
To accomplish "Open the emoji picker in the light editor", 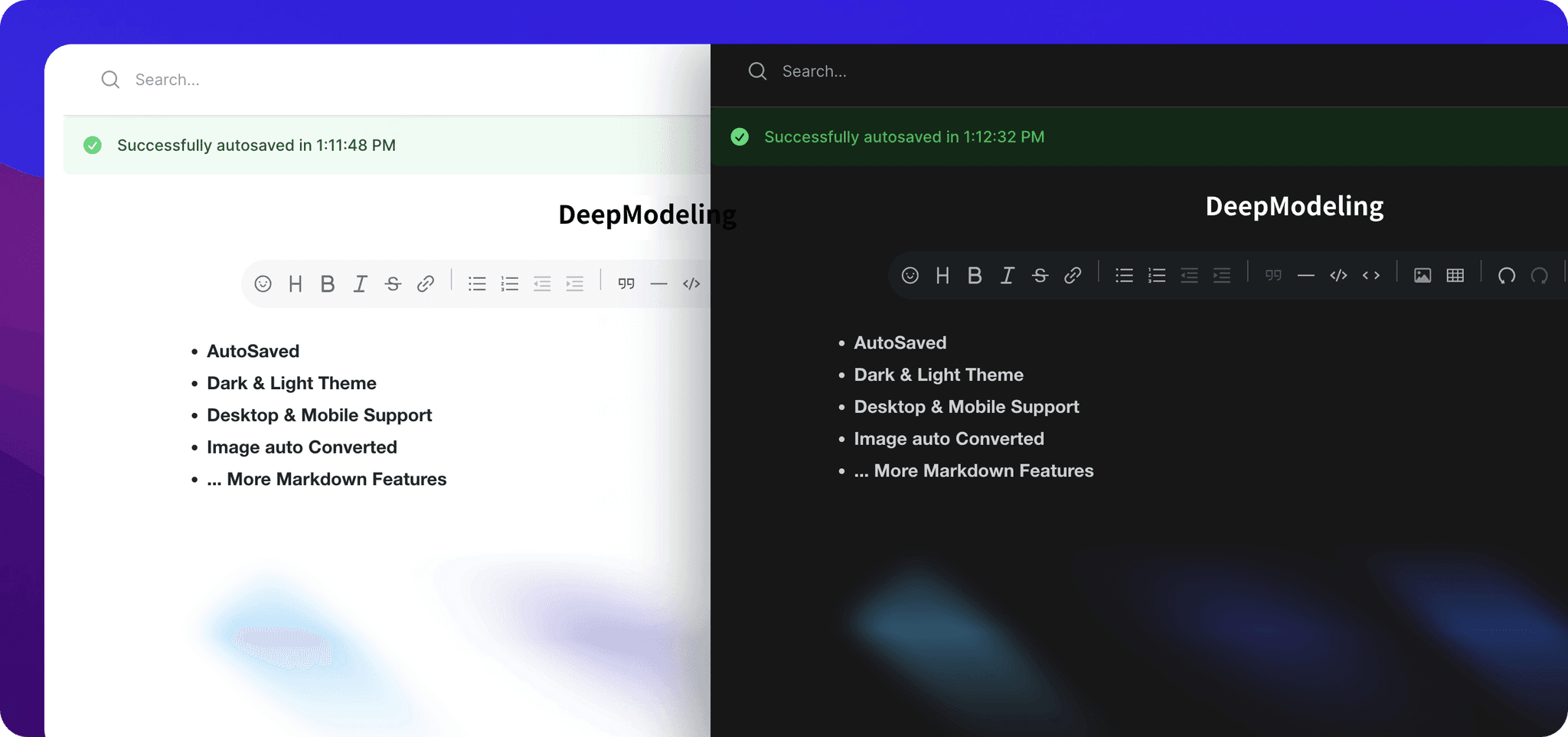I will (x=263, y=283).
